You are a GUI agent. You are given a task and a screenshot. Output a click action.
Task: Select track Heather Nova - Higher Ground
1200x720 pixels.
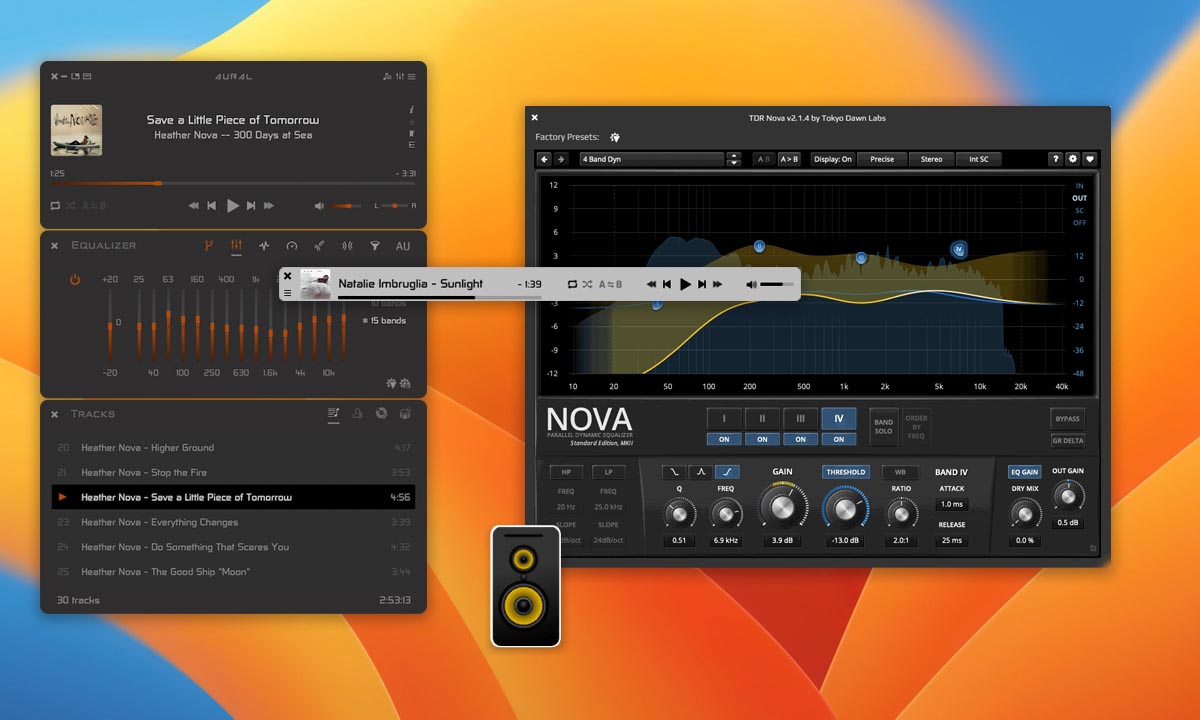[233, 448]
